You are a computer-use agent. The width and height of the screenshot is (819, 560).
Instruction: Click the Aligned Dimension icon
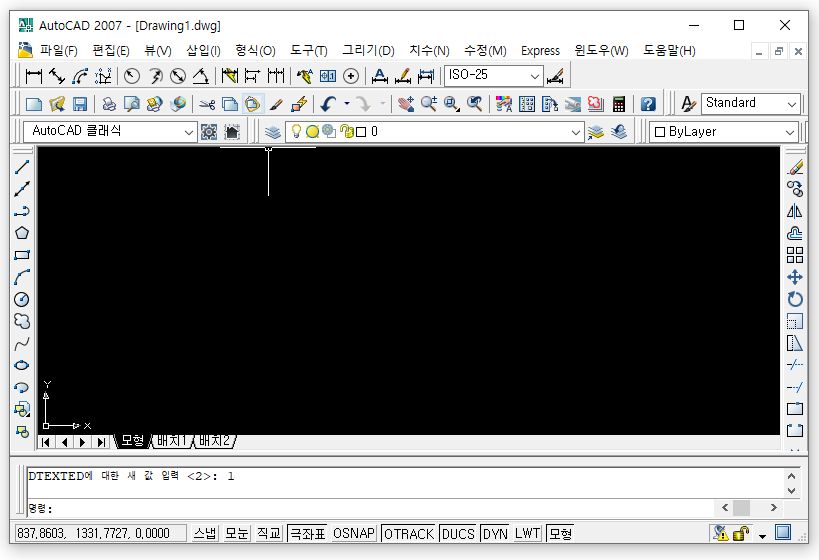coord(56,76)
